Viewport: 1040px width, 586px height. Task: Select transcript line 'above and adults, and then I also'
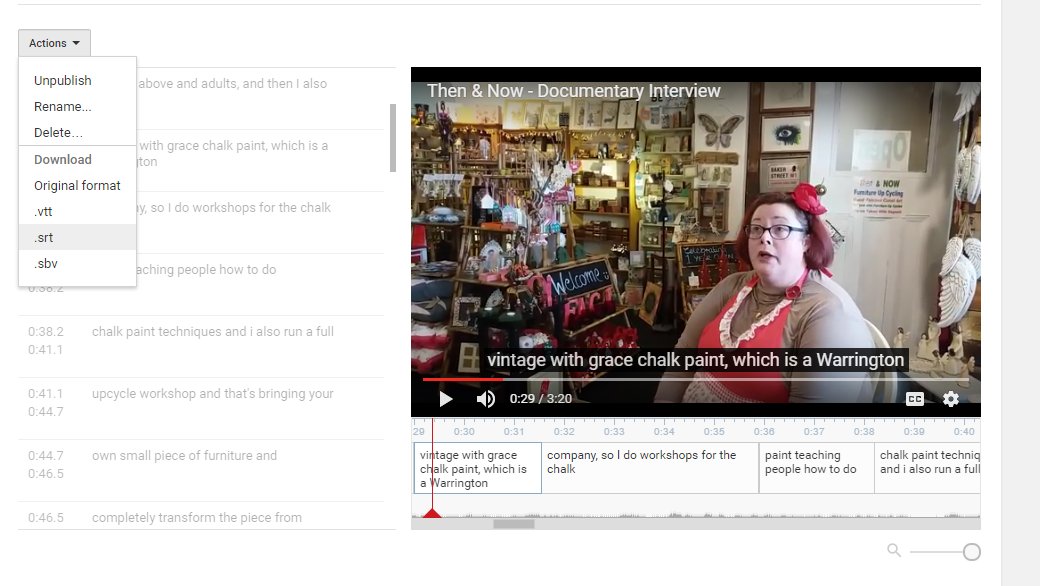[232, 84]
